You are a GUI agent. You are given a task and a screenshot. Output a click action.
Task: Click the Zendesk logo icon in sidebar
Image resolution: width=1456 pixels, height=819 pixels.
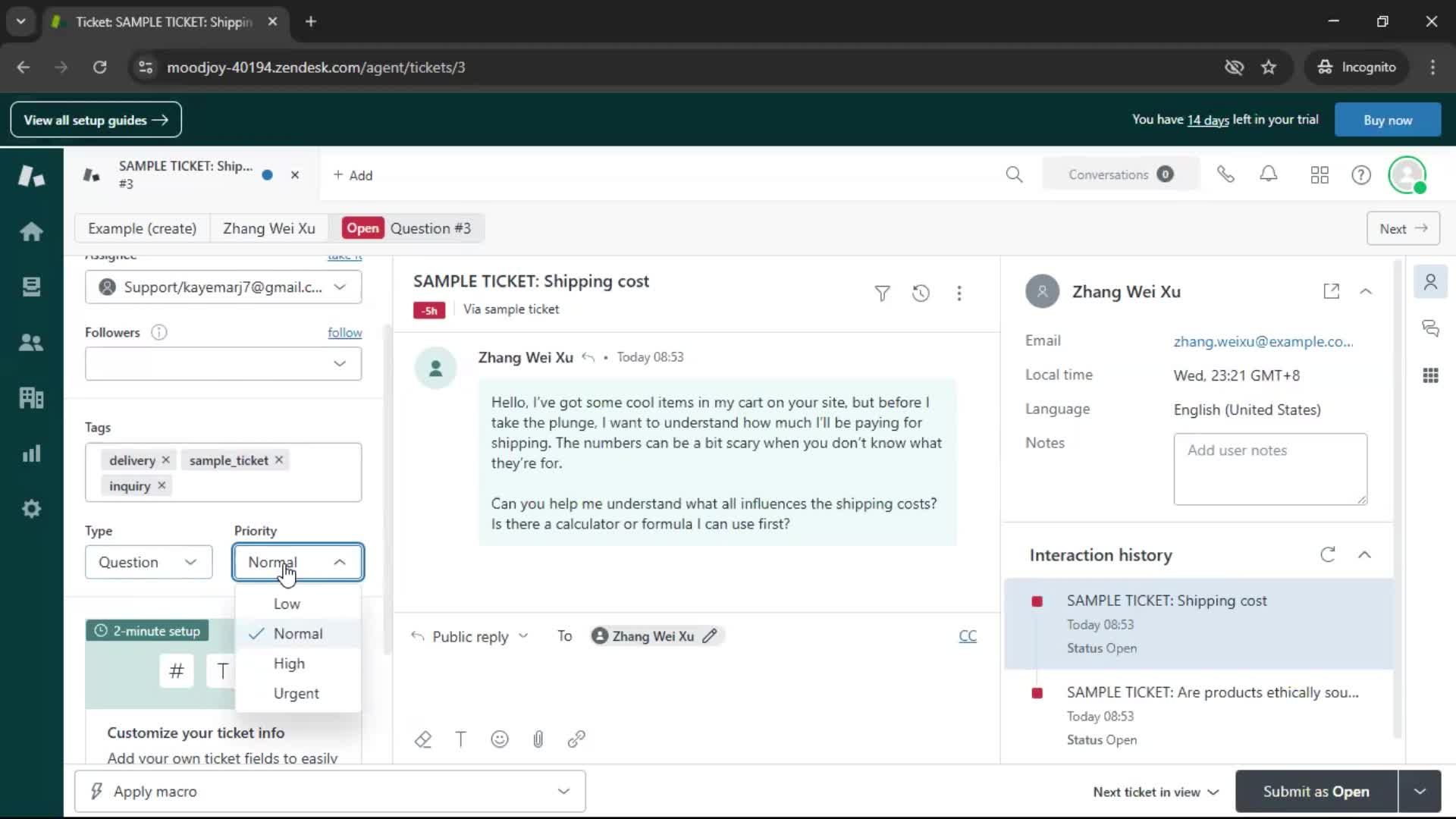(x=31, y=176)
